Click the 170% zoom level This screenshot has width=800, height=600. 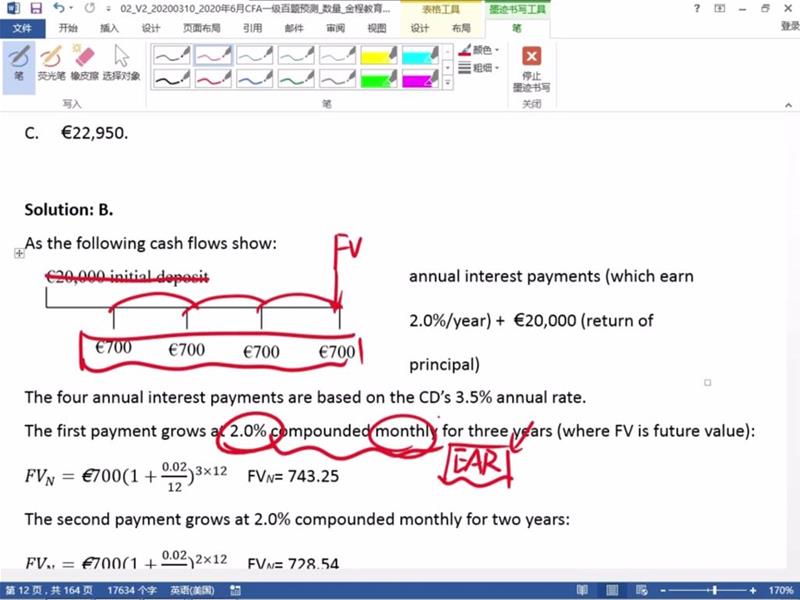781,590
